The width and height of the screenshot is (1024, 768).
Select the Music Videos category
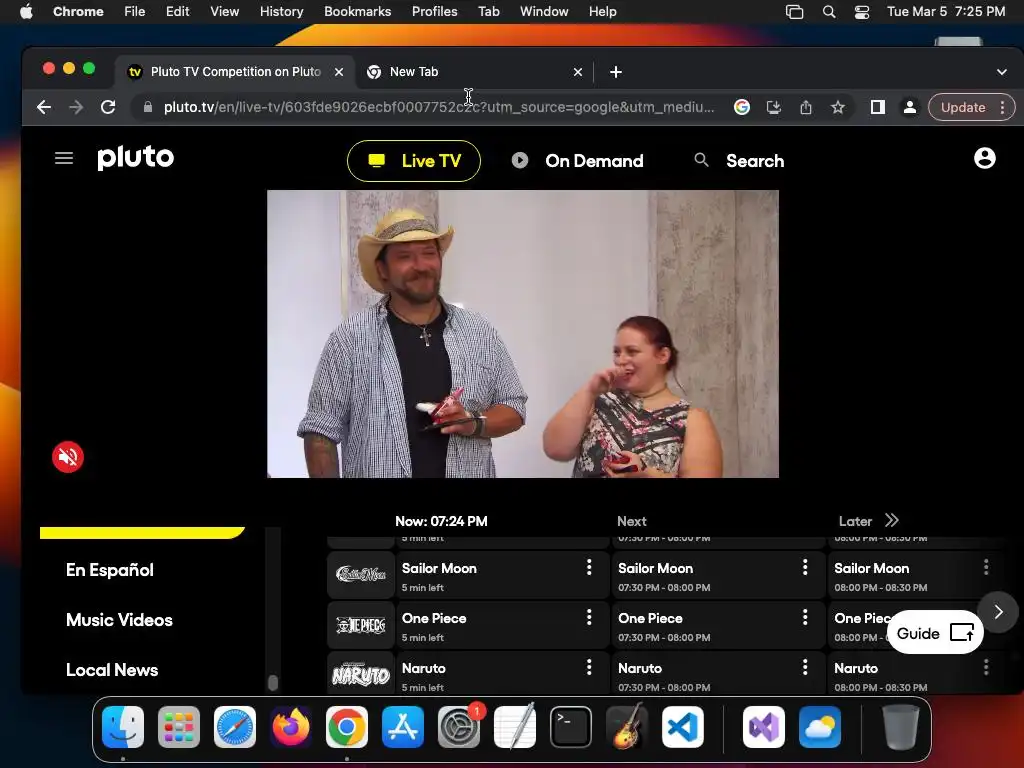[x=120, y=620]
